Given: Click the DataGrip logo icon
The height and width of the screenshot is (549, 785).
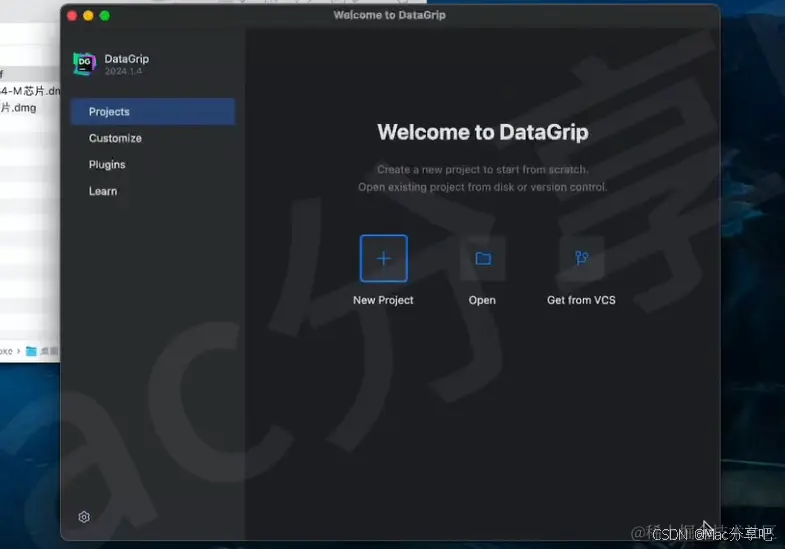Looking at the screenshot, I should (85, 64).
